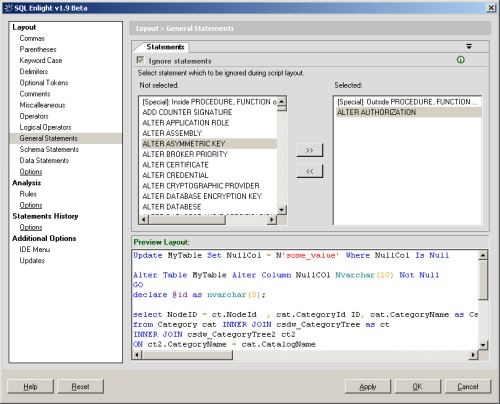Click down arrow of Not selected list scrollbar
The width and height of the screenshot is (500, 404).
tap(282, 210)
